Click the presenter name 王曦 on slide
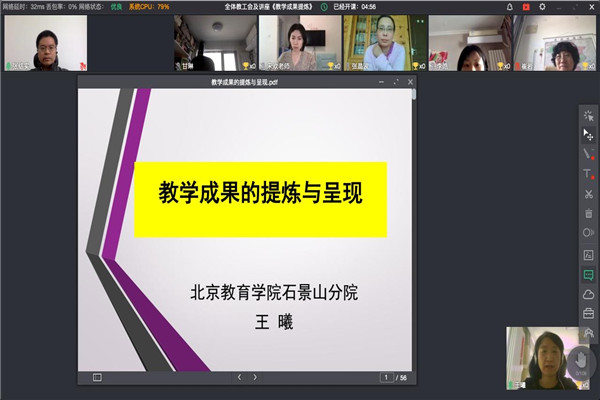The image size is (600, 400). coord(274,322)
